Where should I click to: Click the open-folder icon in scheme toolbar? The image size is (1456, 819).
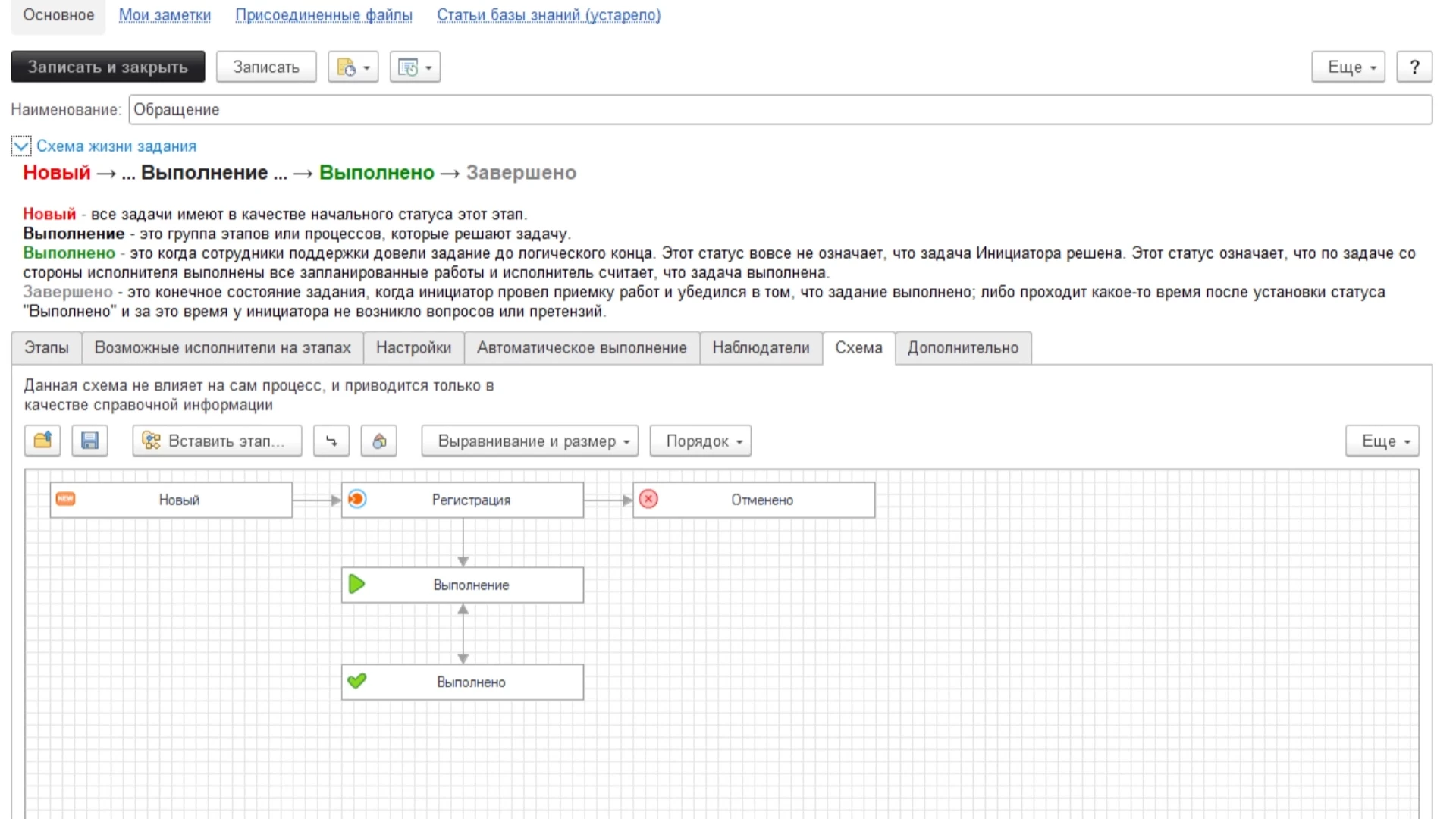pos(42,441)
